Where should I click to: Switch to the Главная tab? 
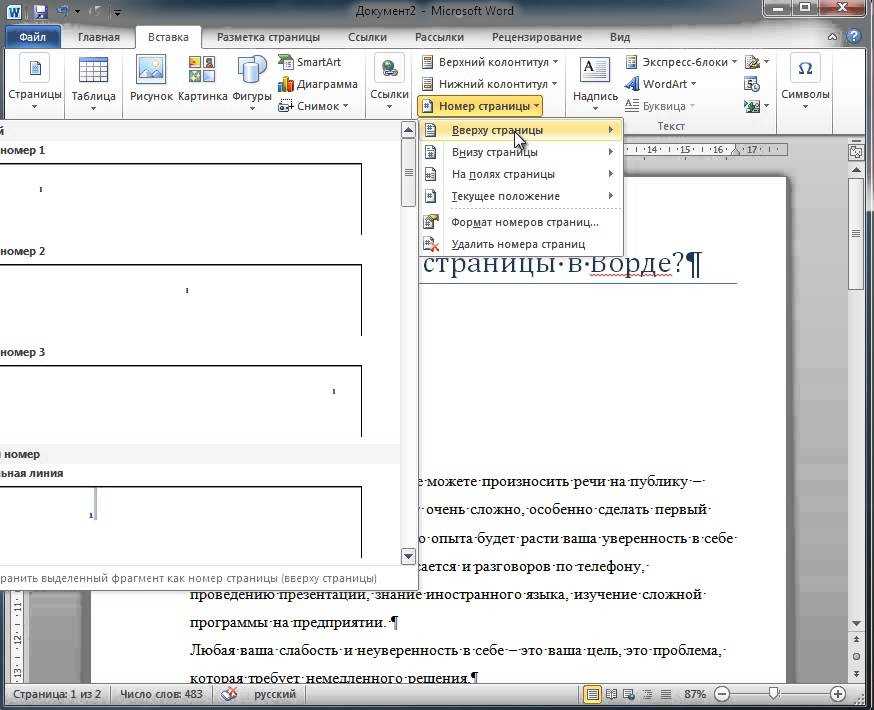[99, 37]
